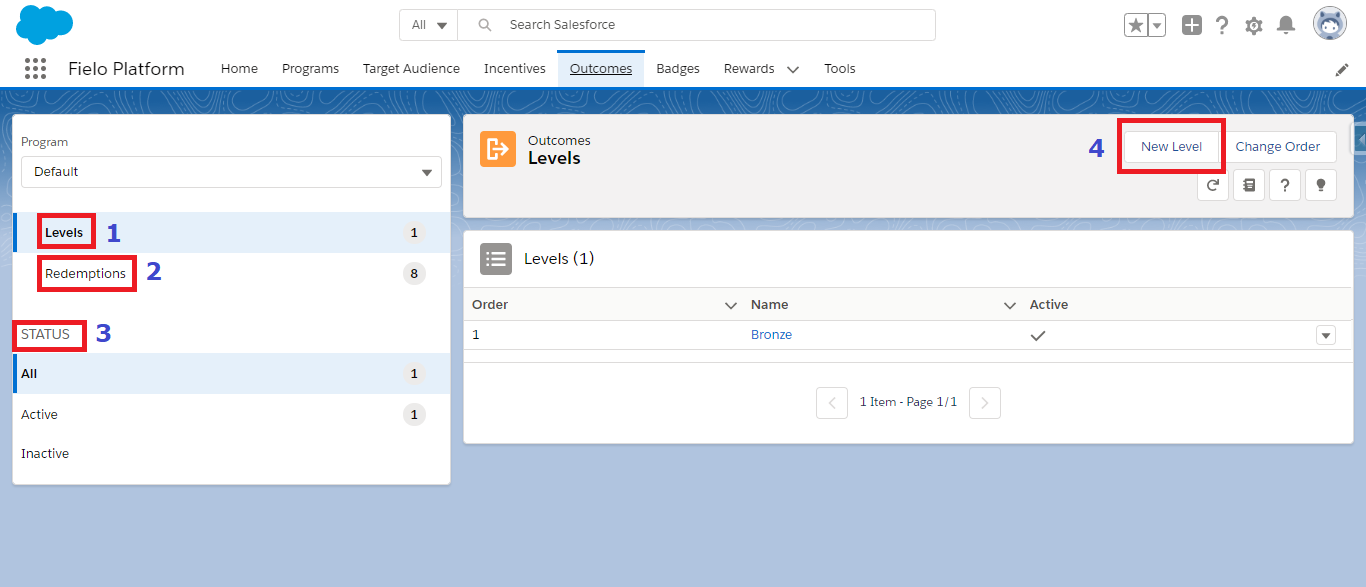The height and width of the screenshot is (587, 1366).
Task: Open the search scope All dropdown
Action: [x=429, y=25]
